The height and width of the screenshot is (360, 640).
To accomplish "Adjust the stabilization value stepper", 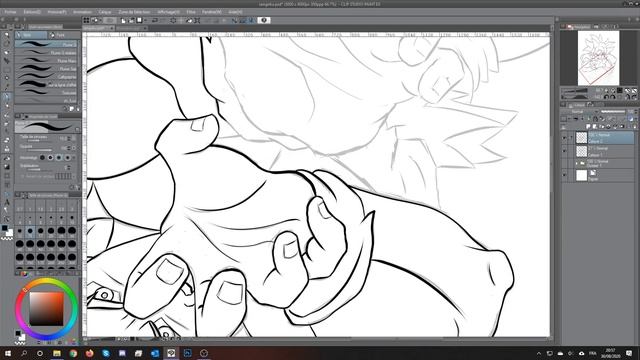I will click(x=69, y=167).
